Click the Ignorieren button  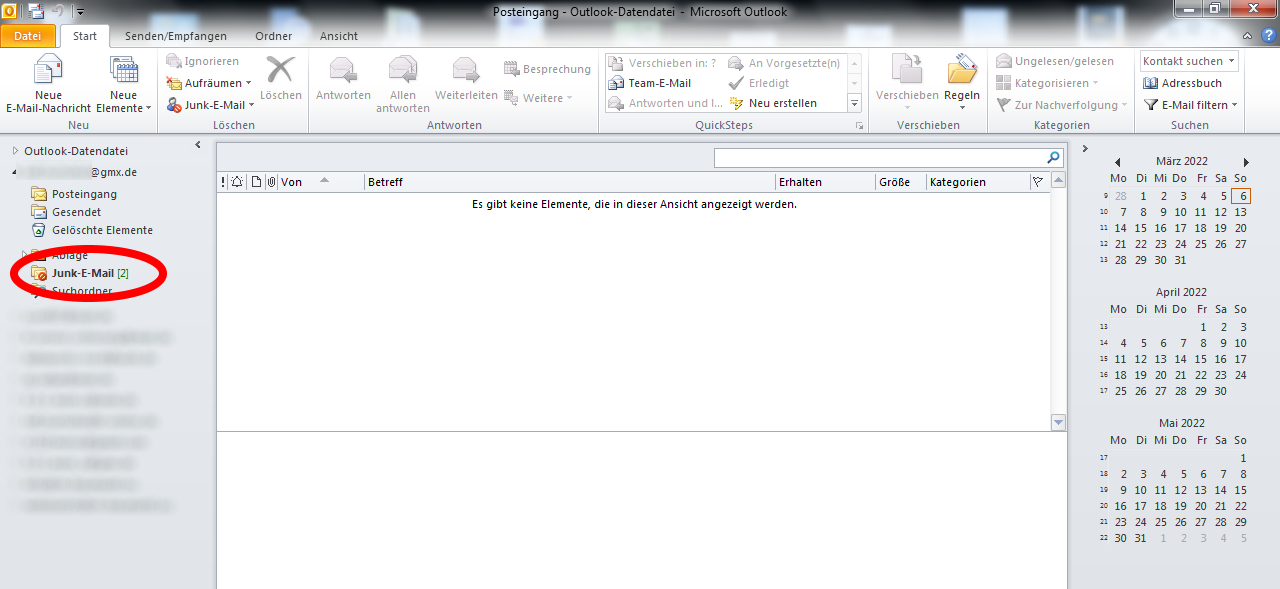coord(203,61)
